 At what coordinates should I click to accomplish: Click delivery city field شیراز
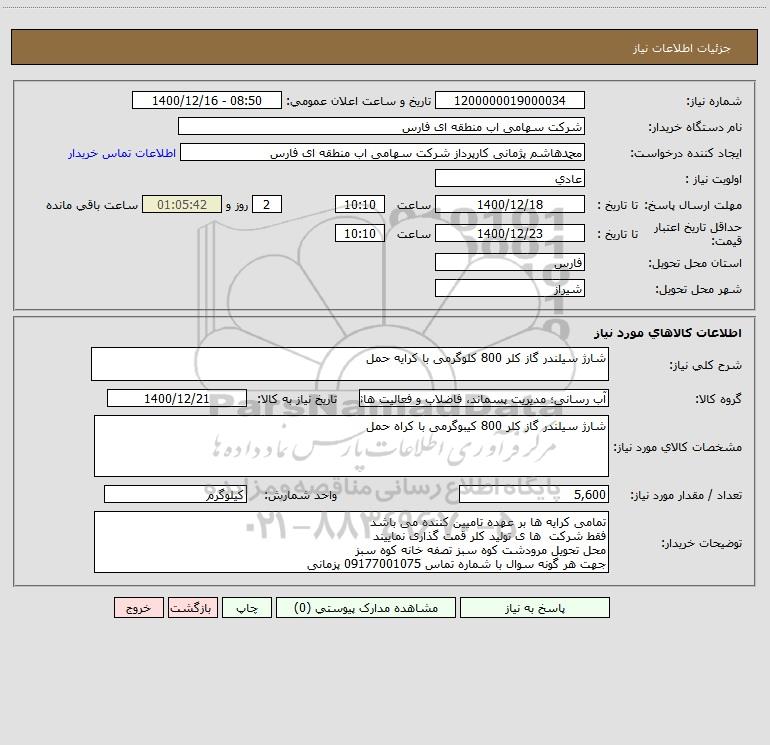(510, 288)
